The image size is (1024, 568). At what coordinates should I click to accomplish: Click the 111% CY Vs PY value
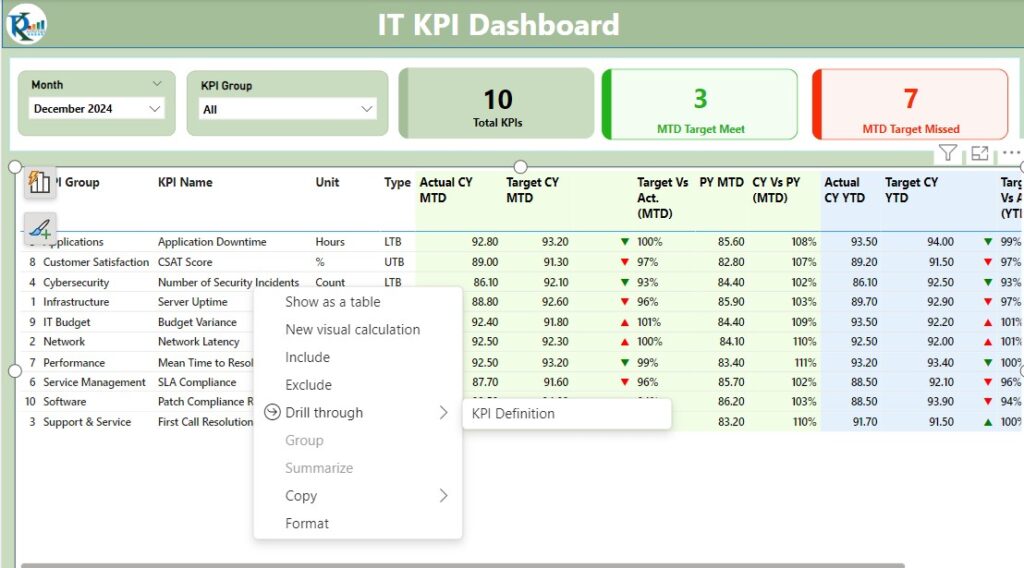(805, 362)
